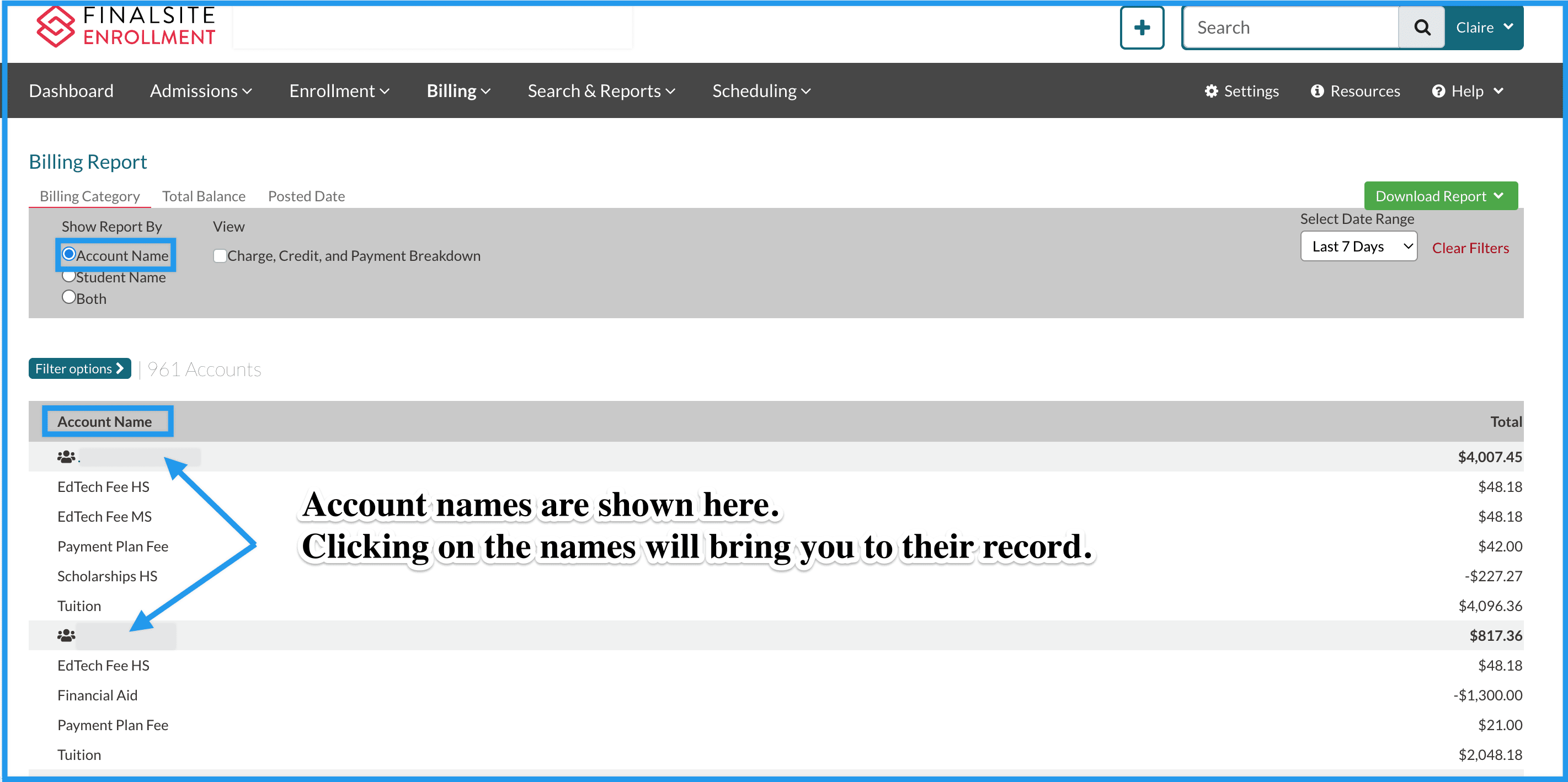Viewport: 1568px width, 782px height.
Task: Click the Clear Filters link
Action: (1469, 248)
